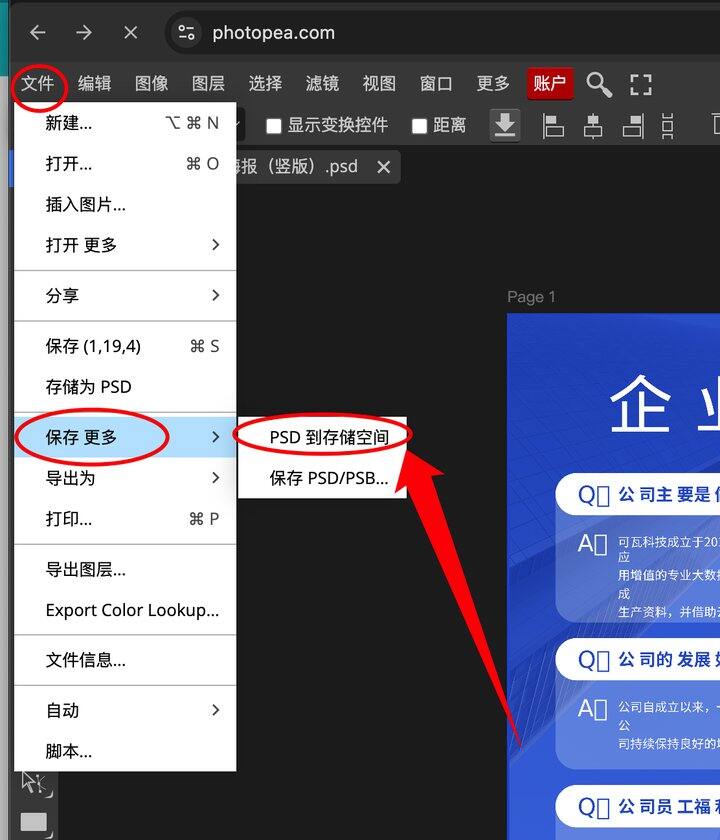Click the browser site info icon
The height and width of the screenshot is (840, 720).
pyautogui.click(x=187, y=33)
